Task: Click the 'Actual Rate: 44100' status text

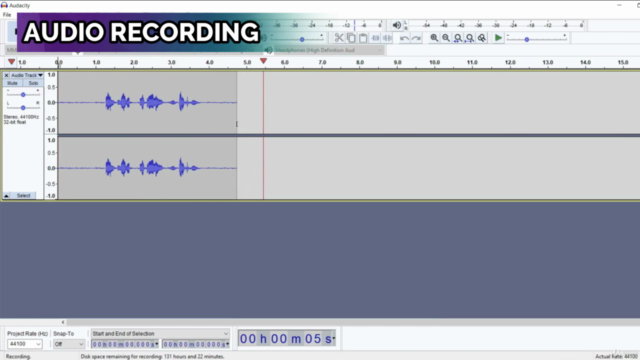Action: click(616, 356)
